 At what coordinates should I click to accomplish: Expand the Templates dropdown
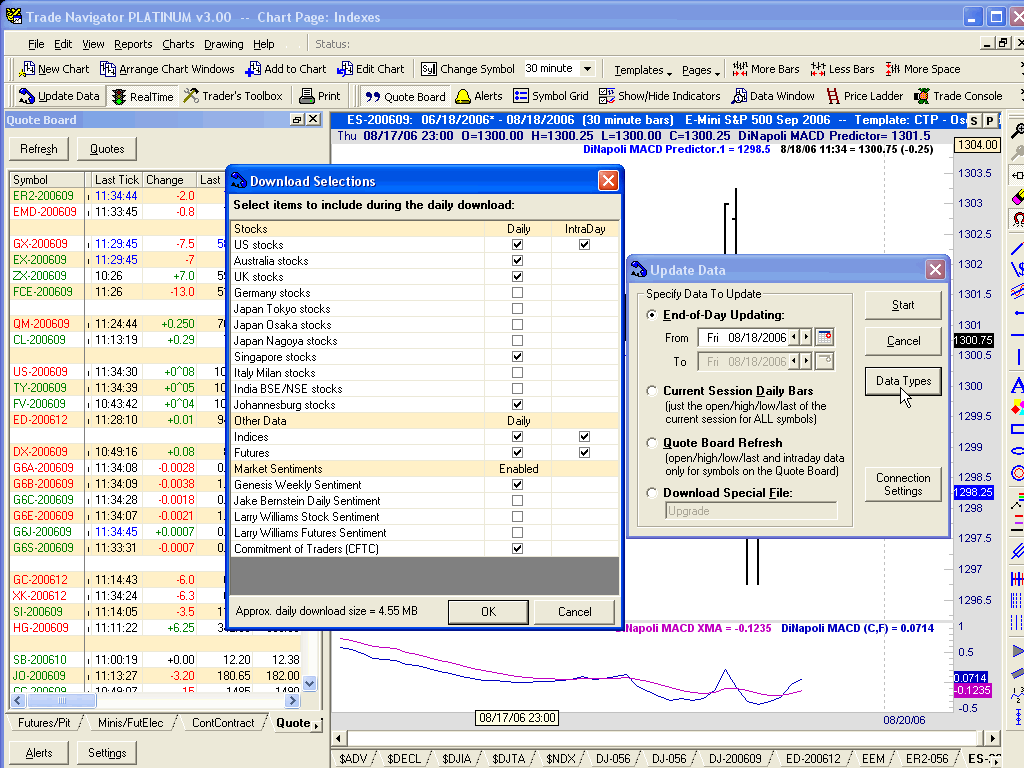(643, 70)
